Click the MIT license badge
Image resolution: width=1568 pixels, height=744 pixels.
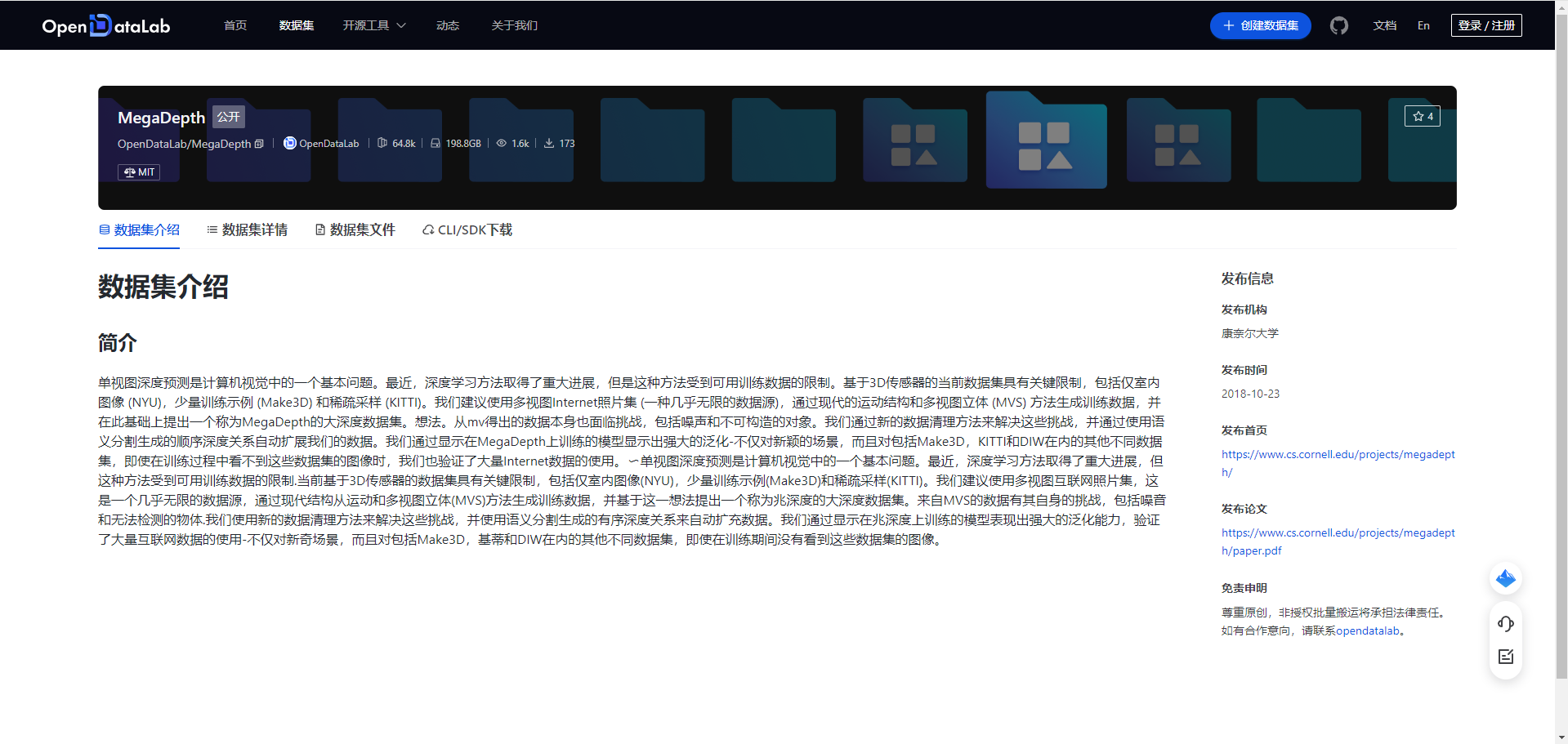point(139,172)
